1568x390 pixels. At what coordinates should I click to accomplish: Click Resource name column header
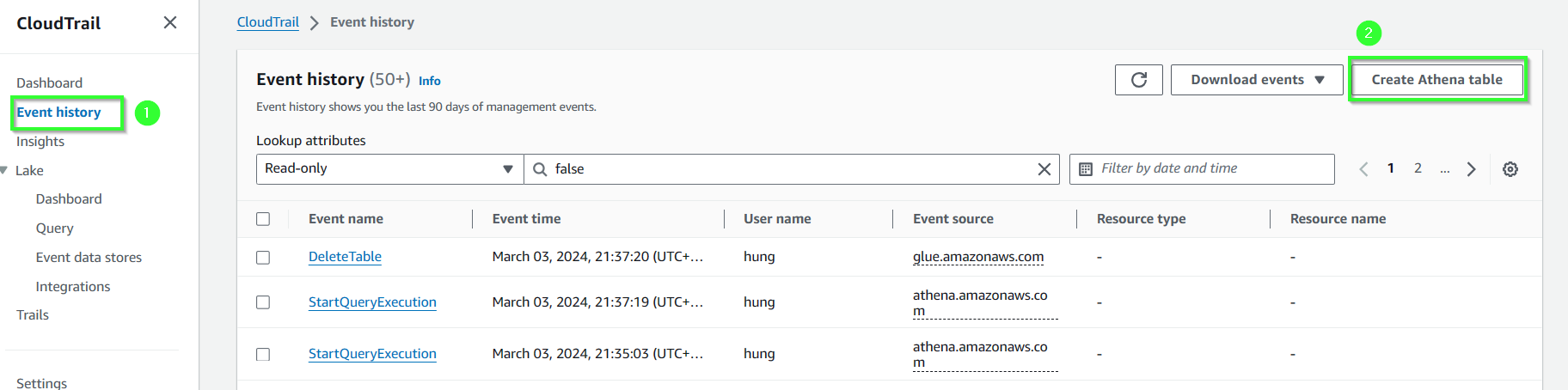tap(1338, 219)
